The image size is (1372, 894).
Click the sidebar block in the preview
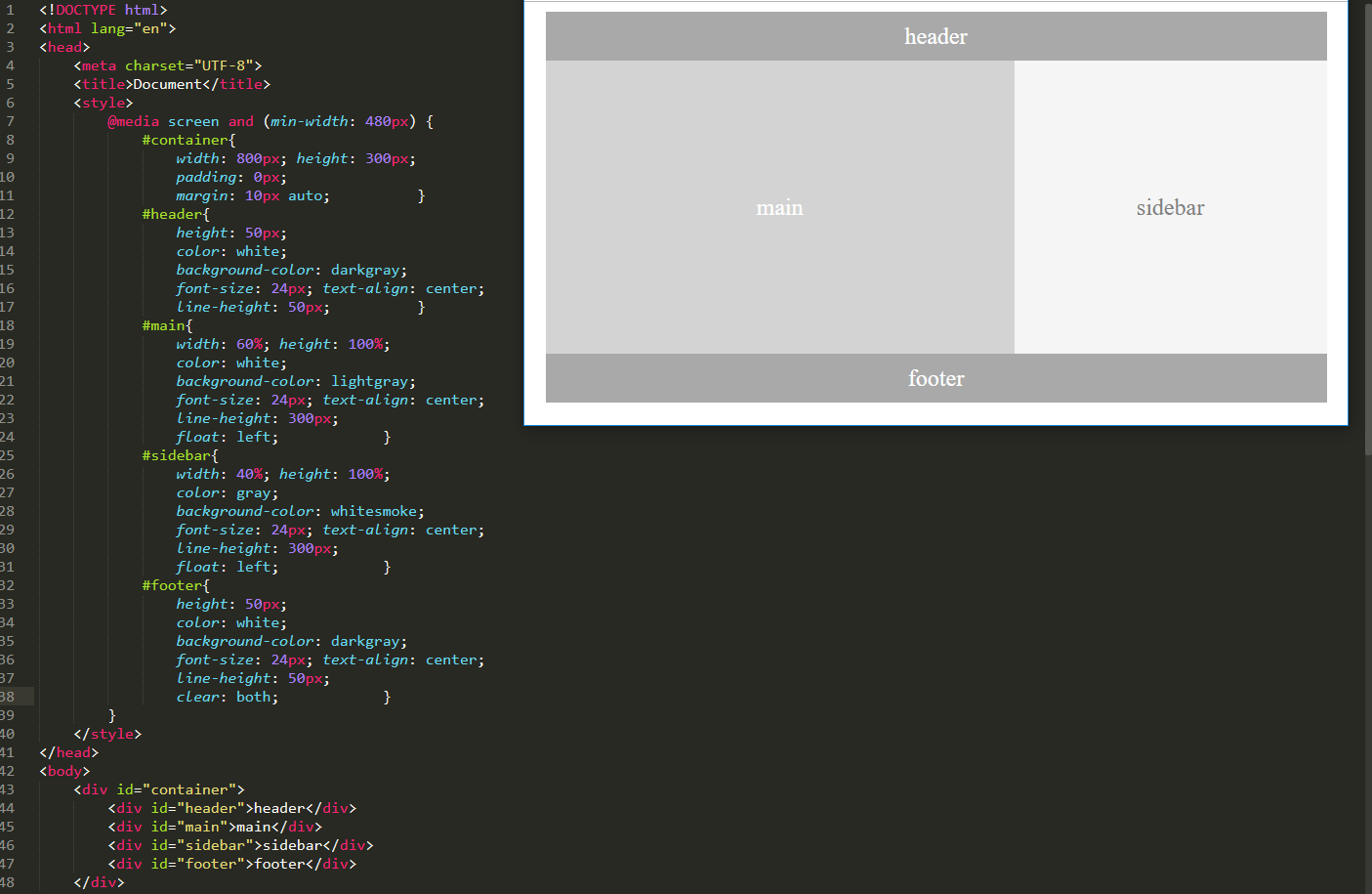1170,207
